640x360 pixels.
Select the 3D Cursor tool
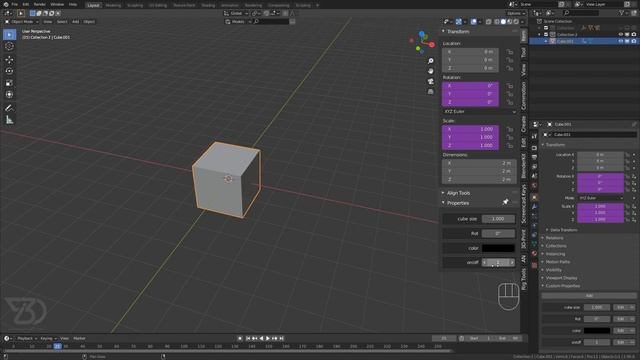9,46
